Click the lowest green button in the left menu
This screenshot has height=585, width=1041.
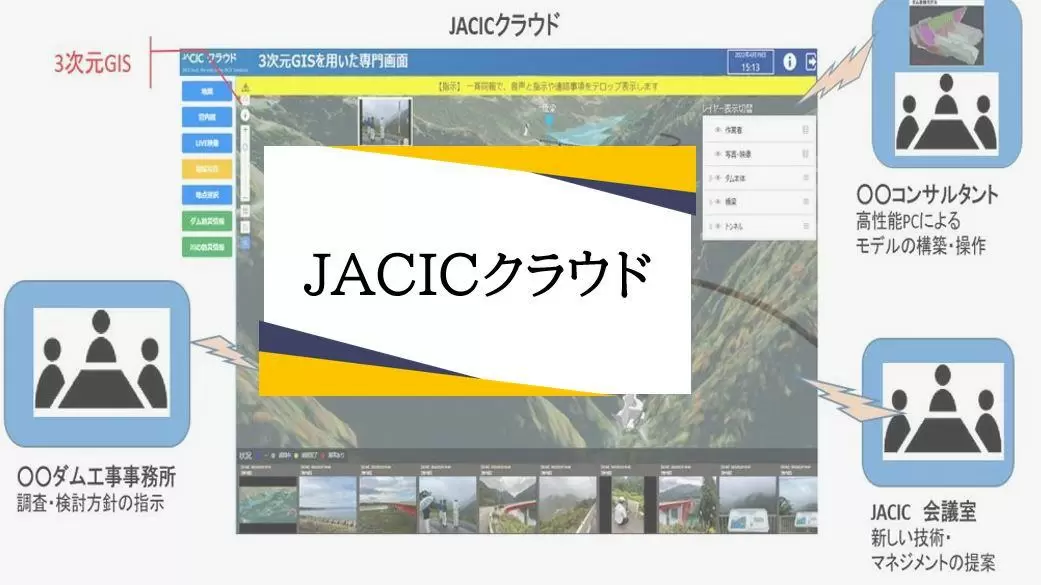click(x=207, y=247)
